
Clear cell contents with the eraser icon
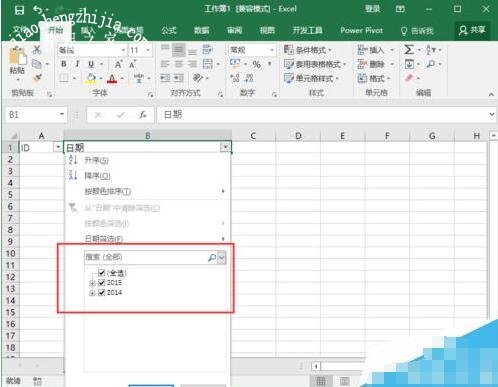[x=409, y=78]
